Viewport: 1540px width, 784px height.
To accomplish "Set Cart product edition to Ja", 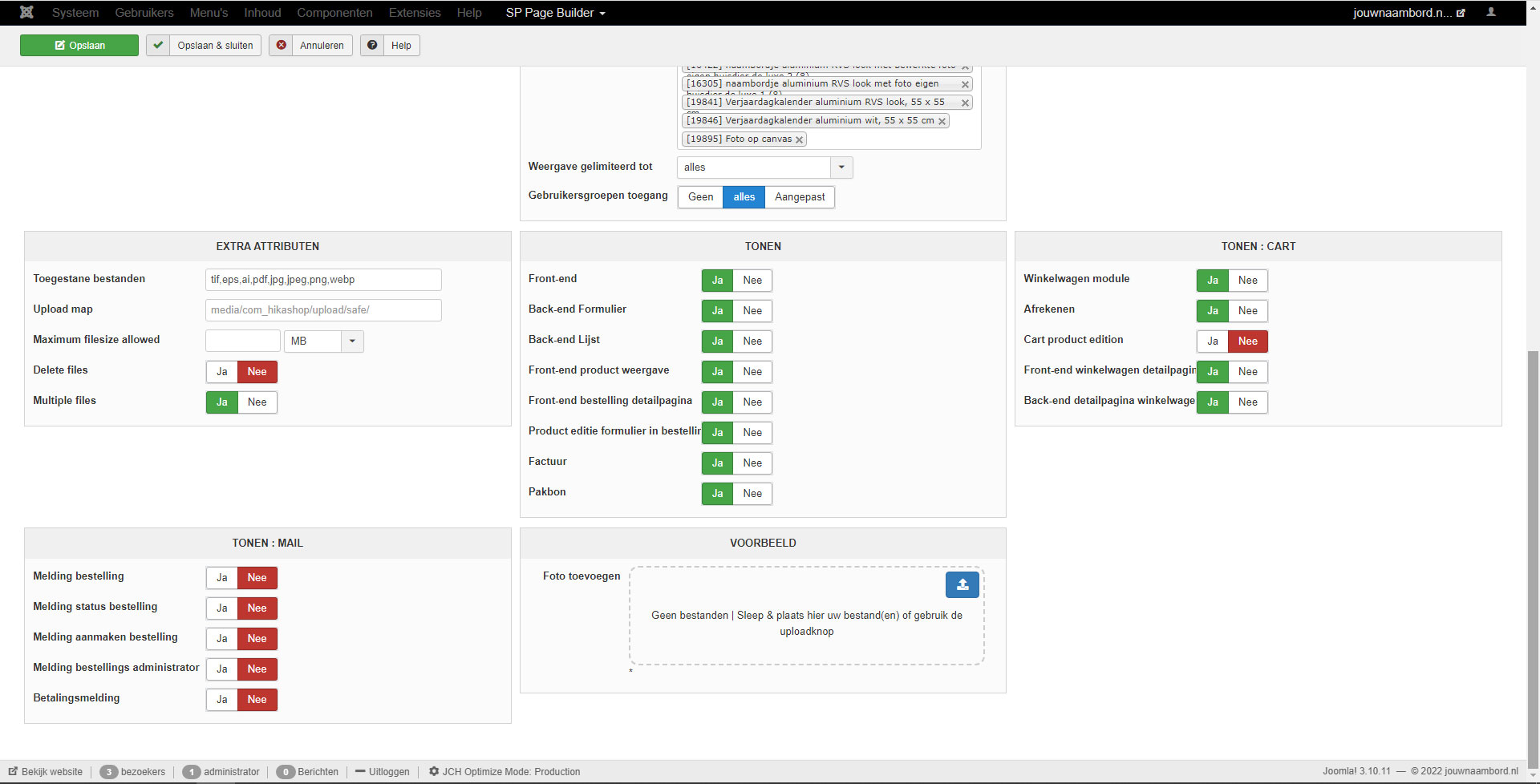I will click(x=1213, y=341).
